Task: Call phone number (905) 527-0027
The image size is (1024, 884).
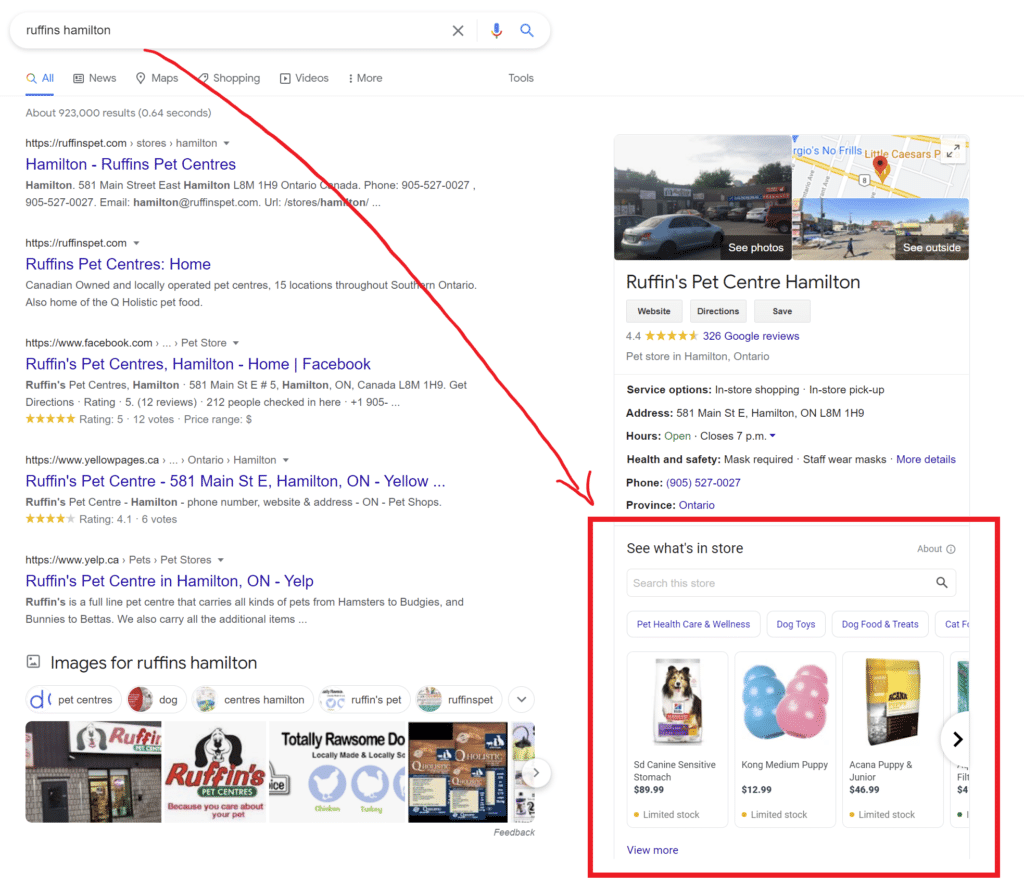Action: (x=703, y=482)
